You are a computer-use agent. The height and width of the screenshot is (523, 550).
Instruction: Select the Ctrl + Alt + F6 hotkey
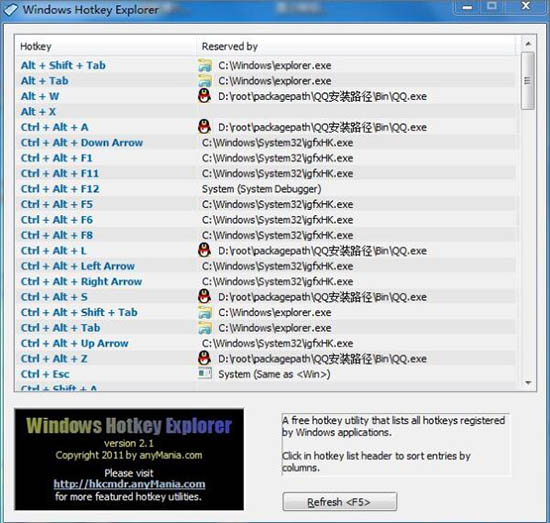(x=57, y=220)
